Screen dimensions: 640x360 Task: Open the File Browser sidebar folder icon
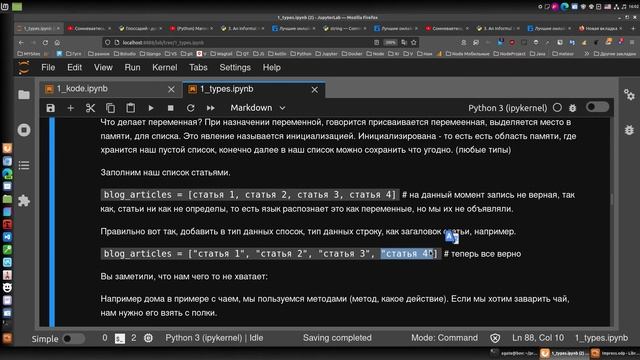24,95
